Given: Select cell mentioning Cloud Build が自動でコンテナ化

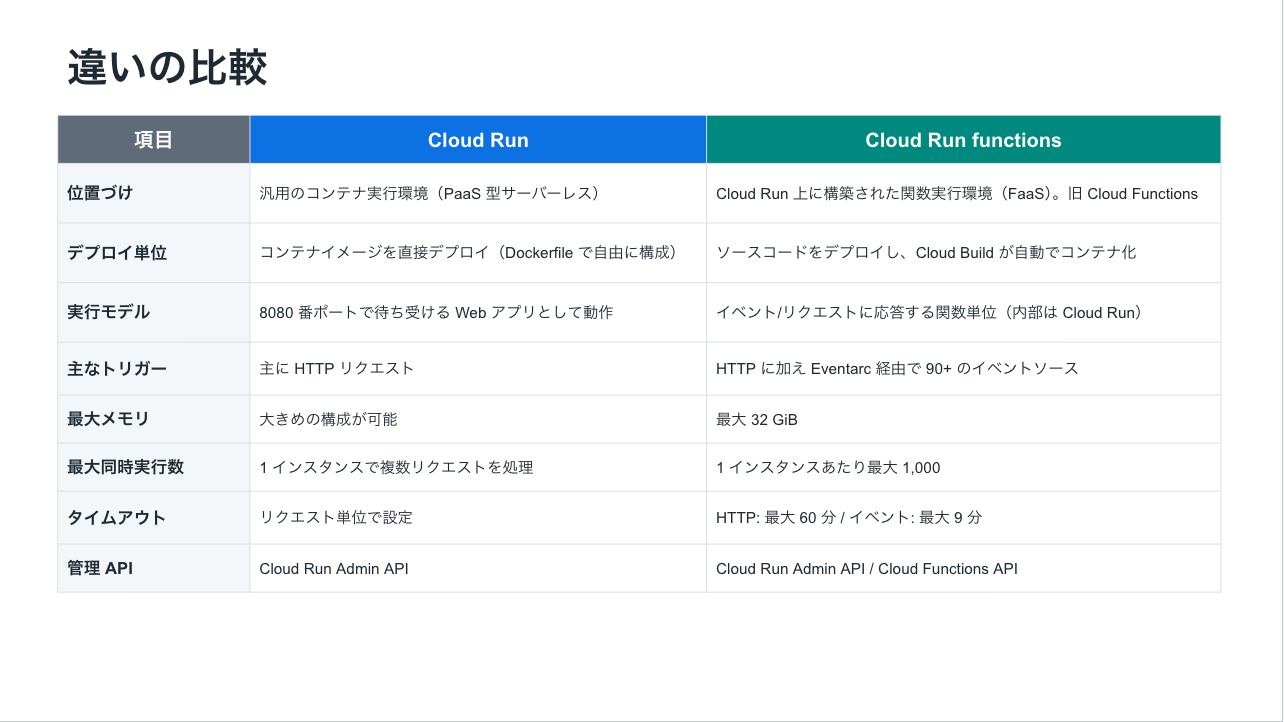Looking at the screenshot, I should click(964, 253).
